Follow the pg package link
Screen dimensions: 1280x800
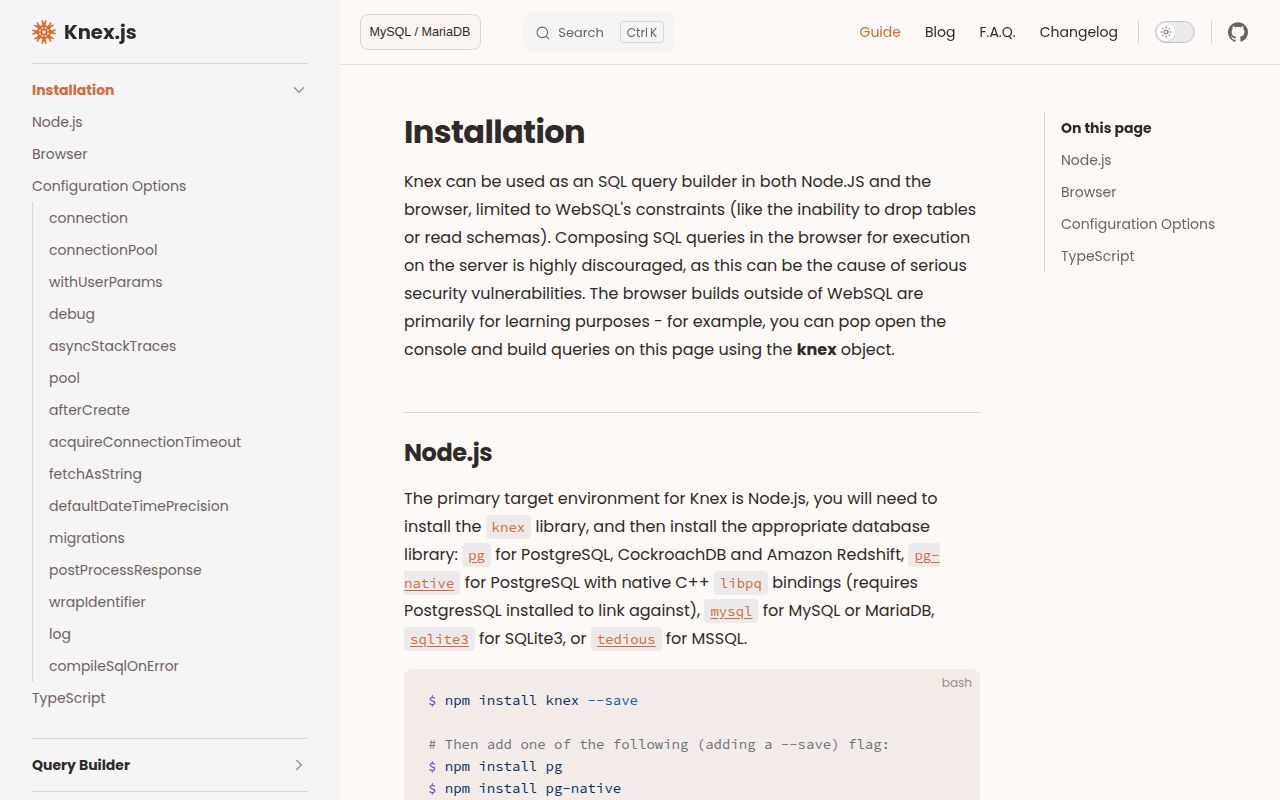[x=476, y=555]
